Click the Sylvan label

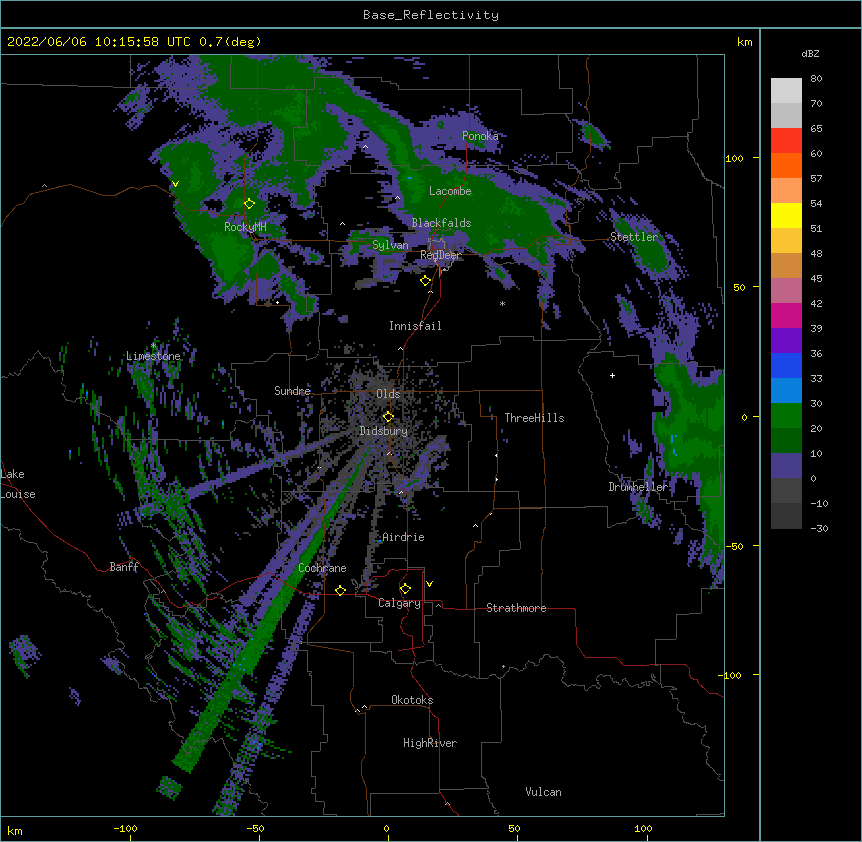pos(390,245)
